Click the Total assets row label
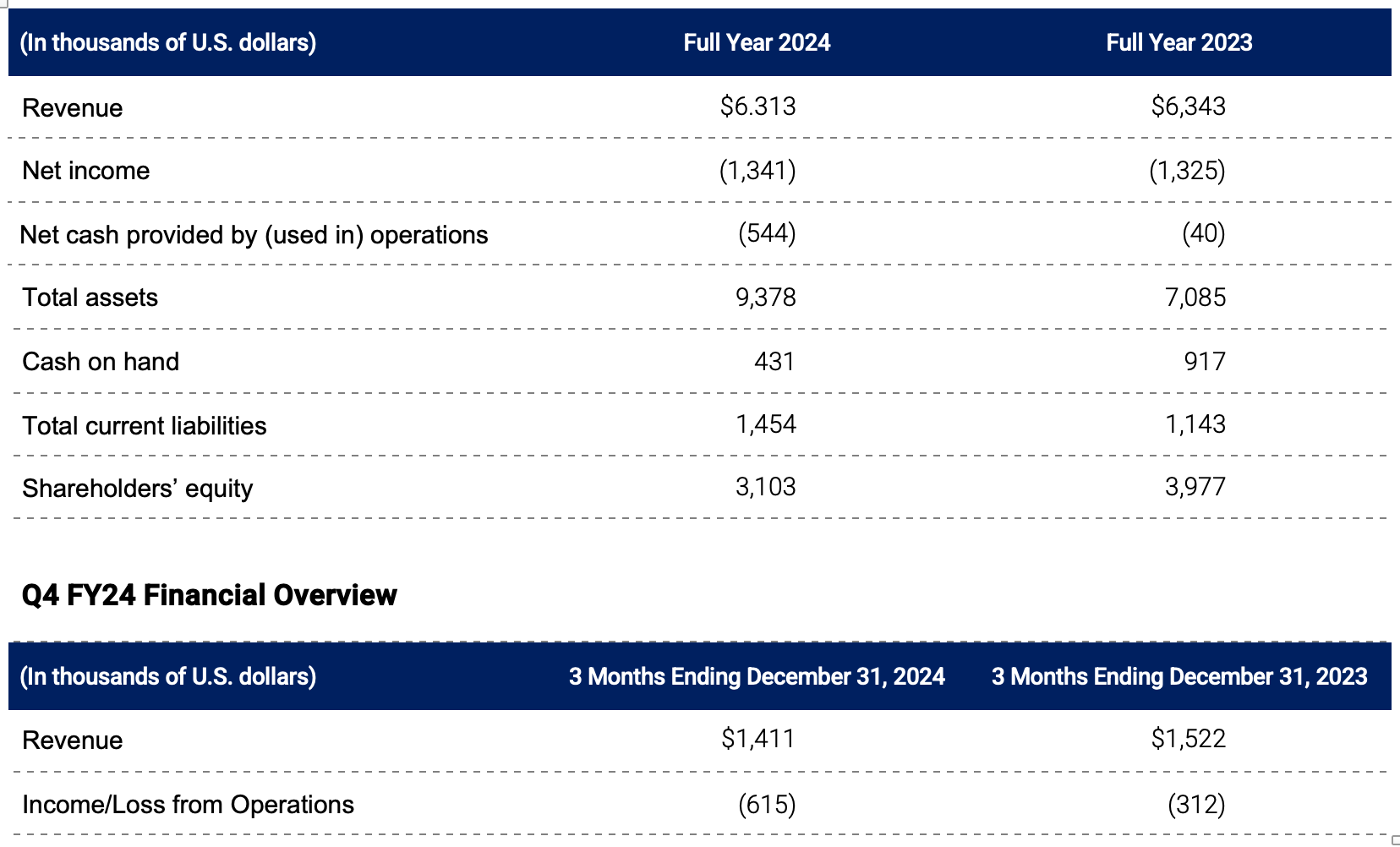 [90, 298]
